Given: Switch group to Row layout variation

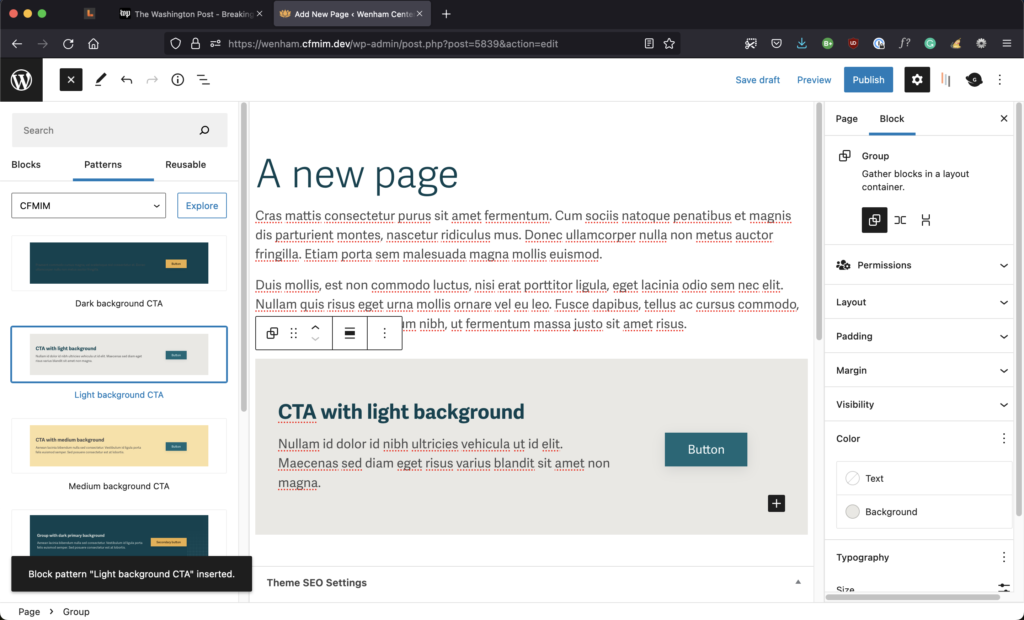Looking at the screenshot, I should 900,220.
